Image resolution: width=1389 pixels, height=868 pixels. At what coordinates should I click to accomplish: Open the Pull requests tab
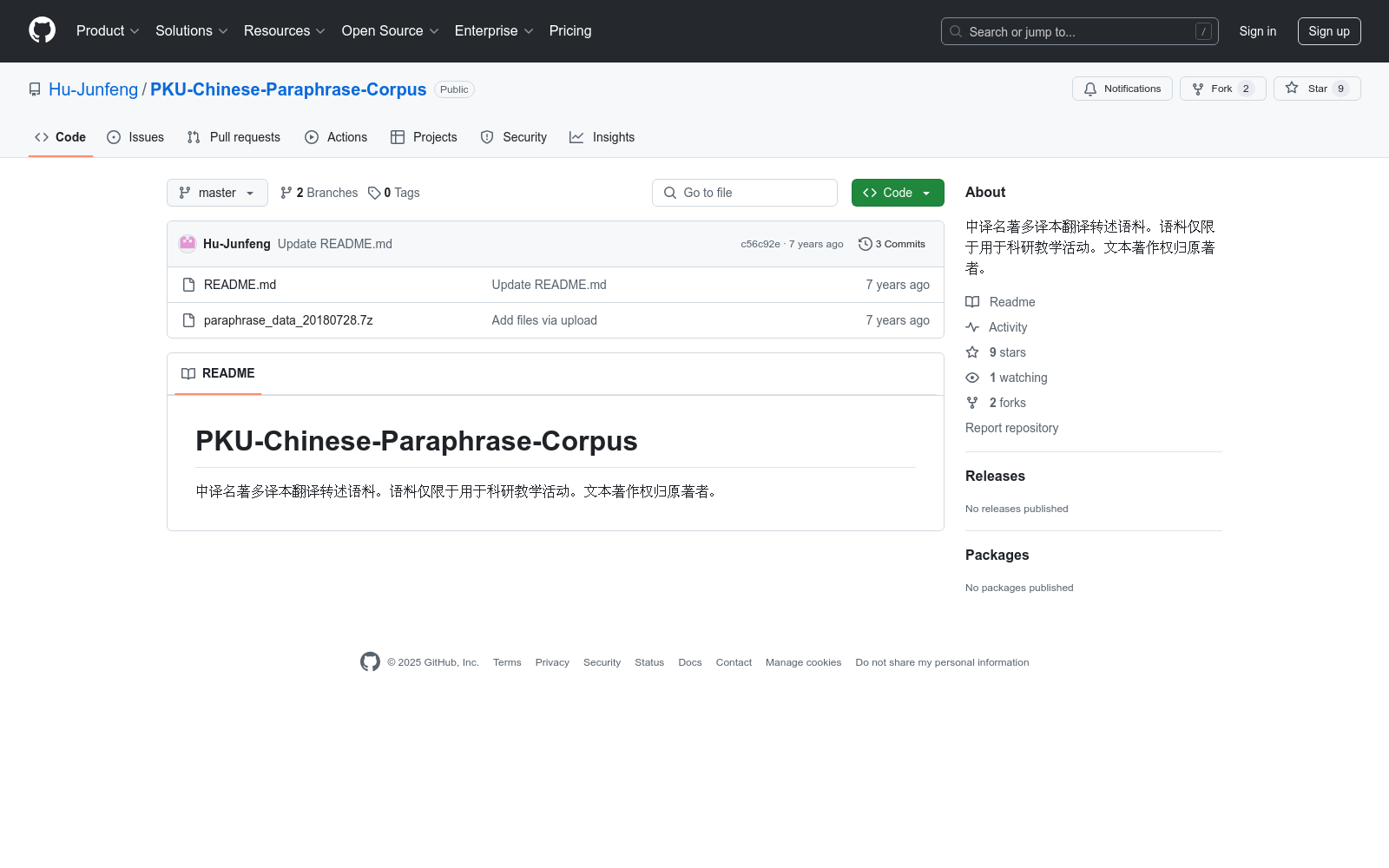tap(234, 137)
